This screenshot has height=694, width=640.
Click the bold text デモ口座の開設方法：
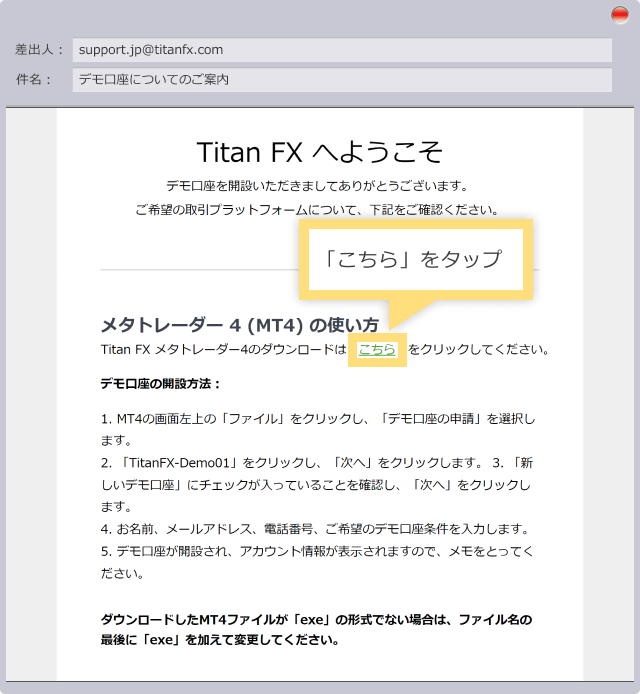point(161,384)
